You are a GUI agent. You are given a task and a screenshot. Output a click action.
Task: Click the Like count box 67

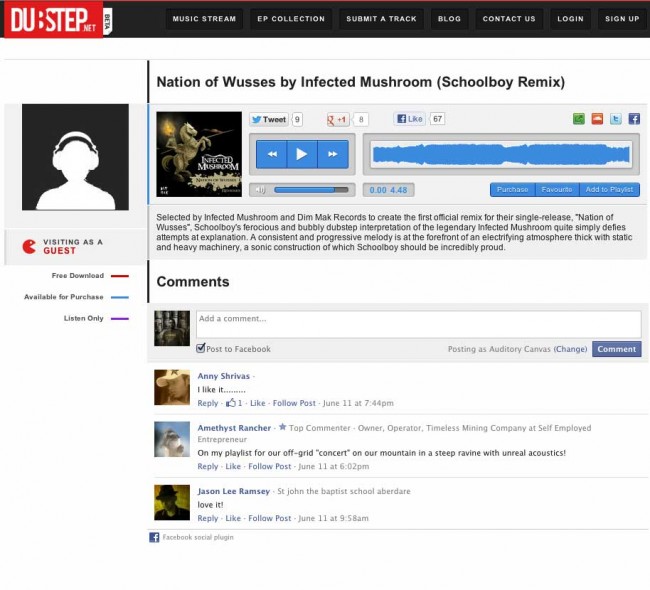(x=437, y=119)
